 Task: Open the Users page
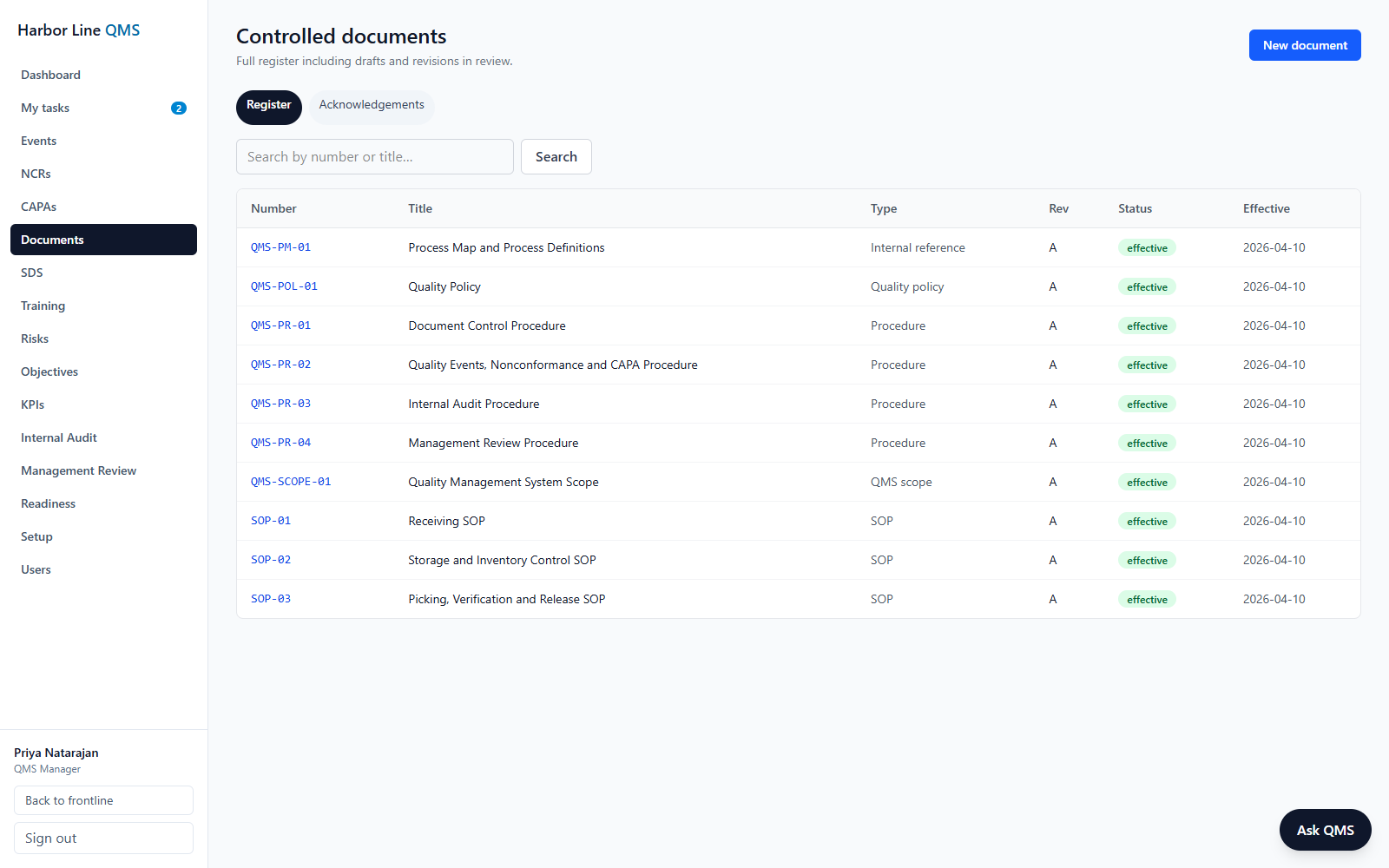pos(103,569)
